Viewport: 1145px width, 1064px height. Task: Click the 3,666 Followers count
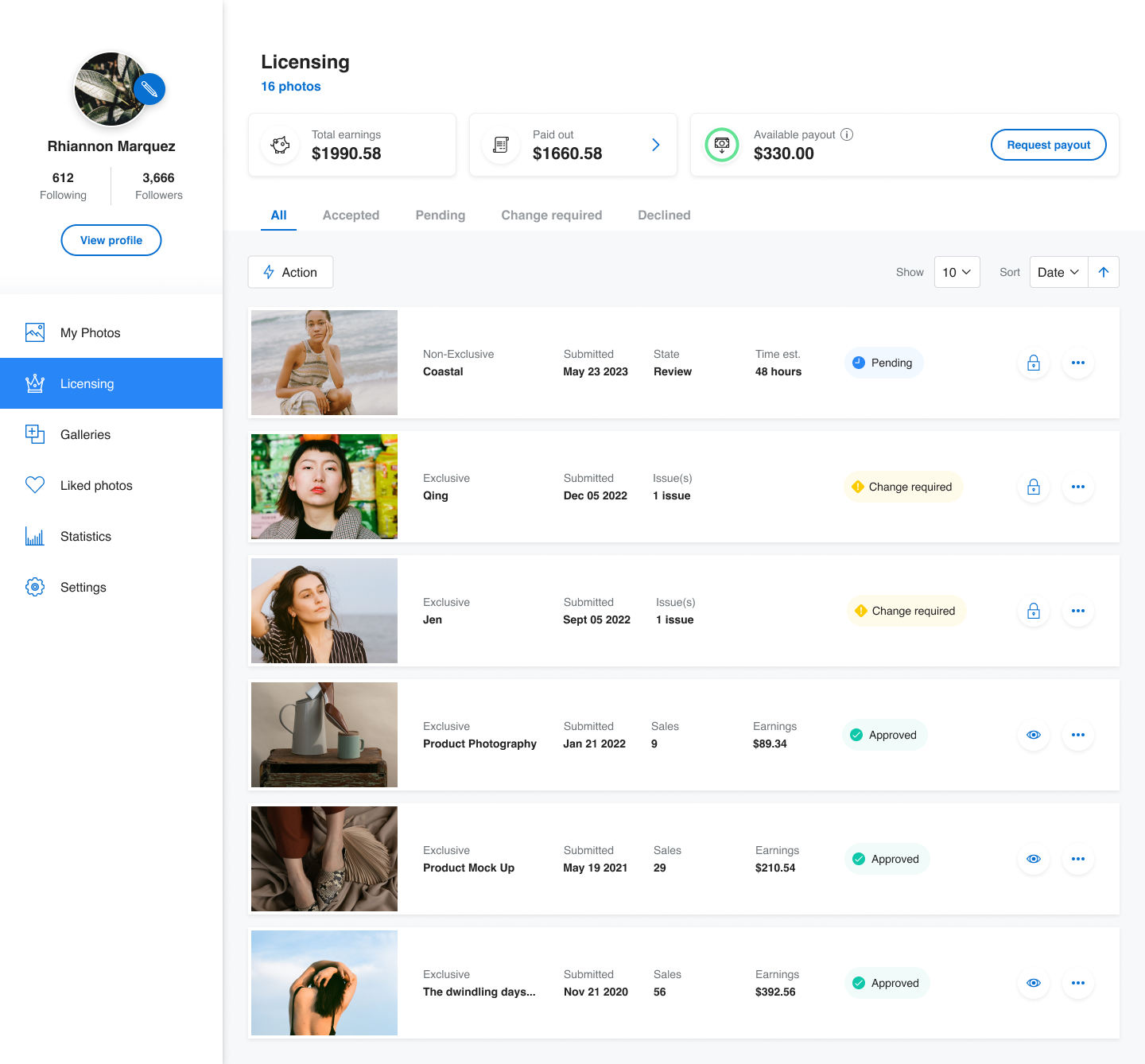pos(158,185)
